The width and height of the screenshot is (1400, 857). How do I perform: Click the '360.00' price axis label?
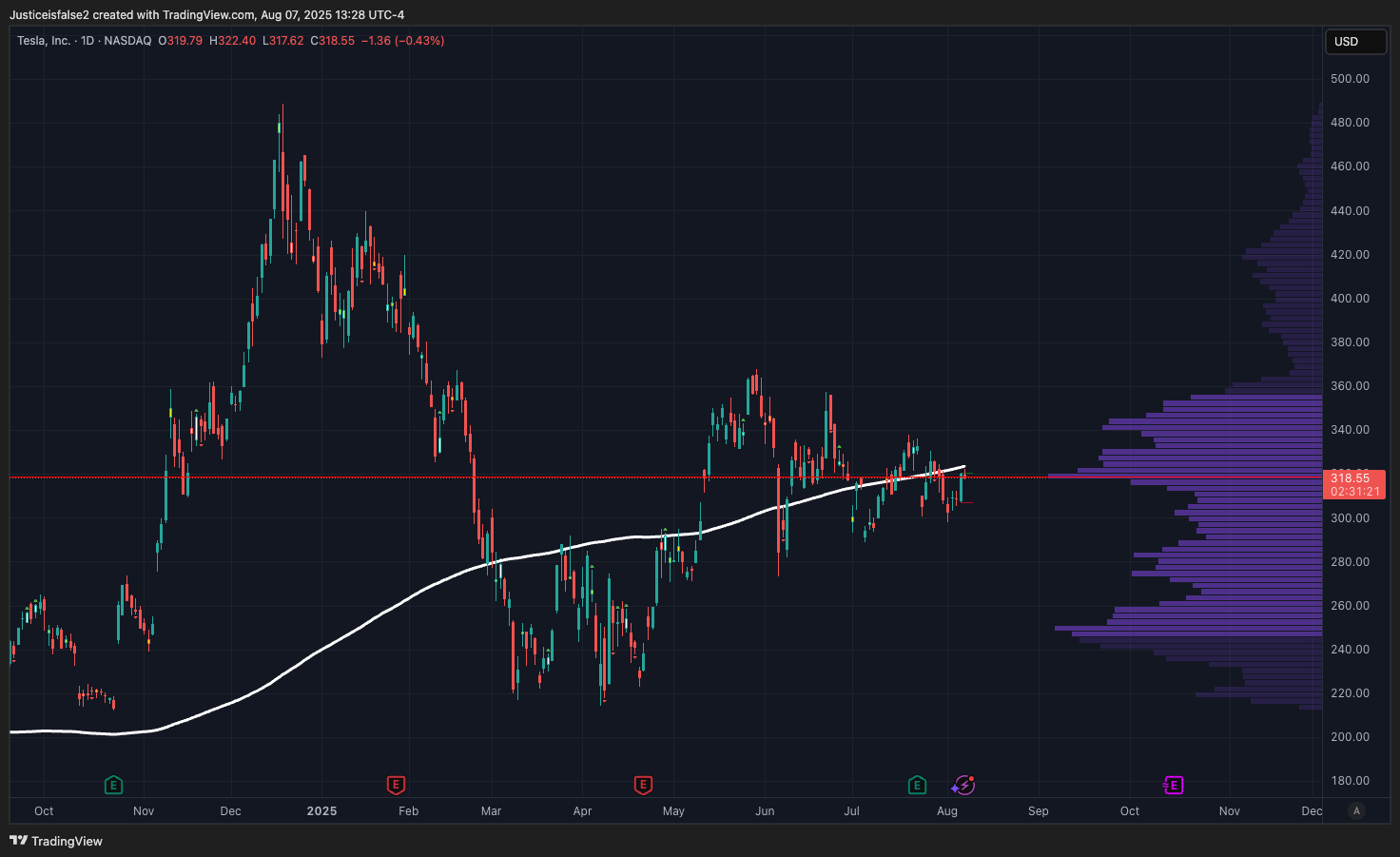[x=1350, y=386]
